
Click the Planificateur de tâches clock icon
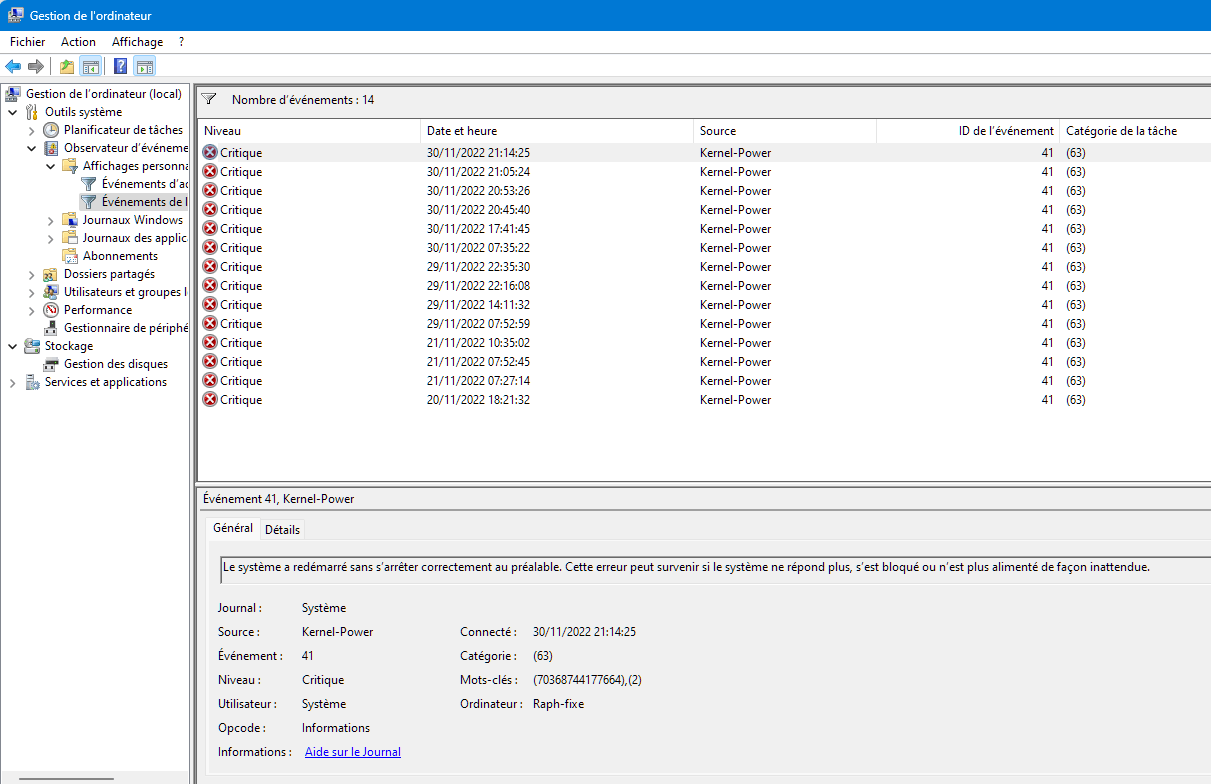pos(51,130)
